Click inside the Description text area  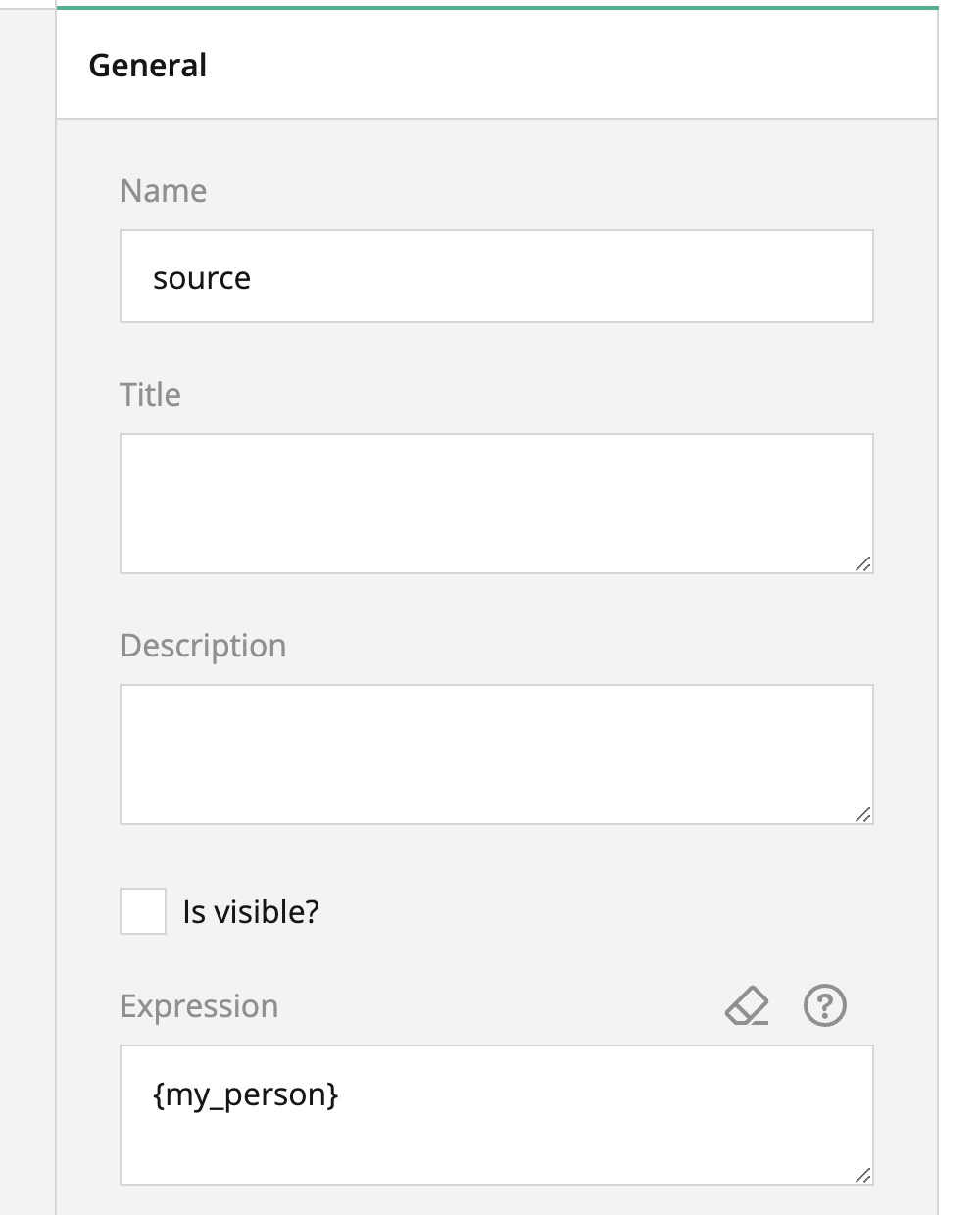497,754
